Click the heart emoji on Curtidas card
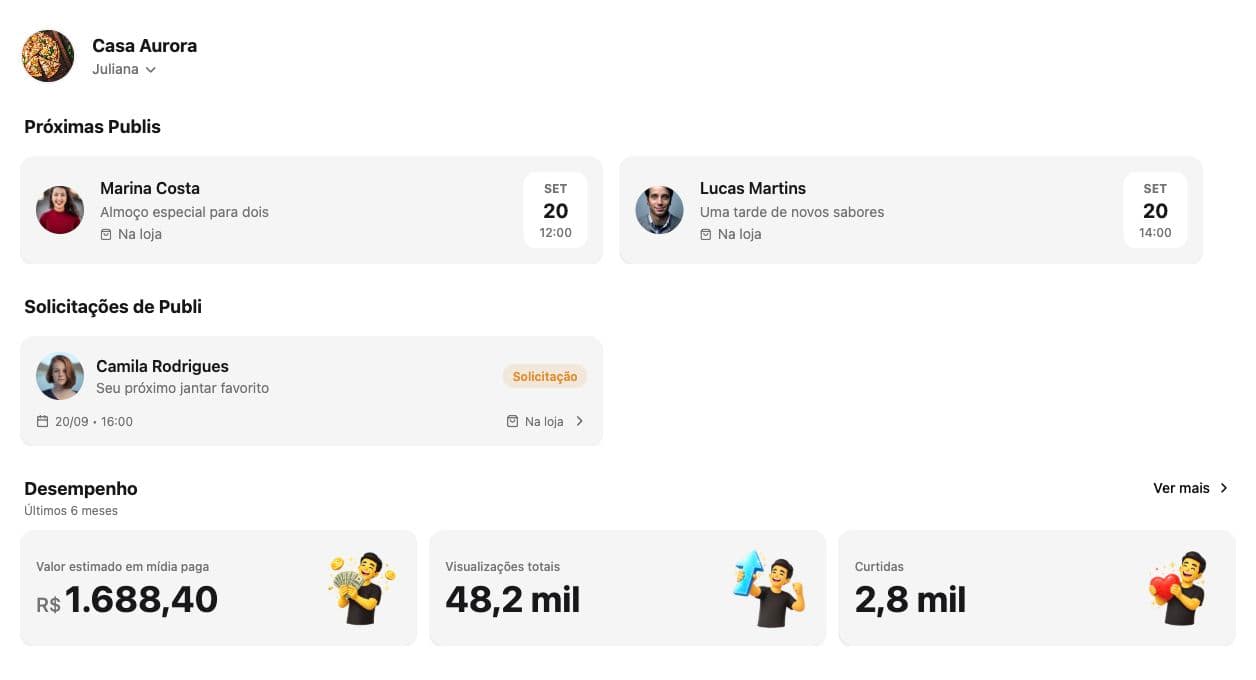 pyautogui.click(x=1179, y=588)
